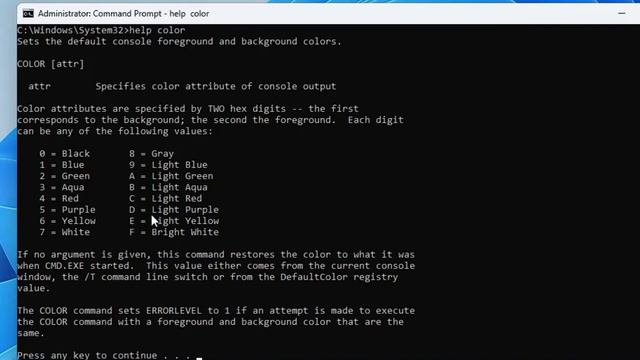Image resolution: width=640 pixels, height=360 pixels.
Task: Select the '8 = Gray' entry
Action: click(x=151, y=154)
